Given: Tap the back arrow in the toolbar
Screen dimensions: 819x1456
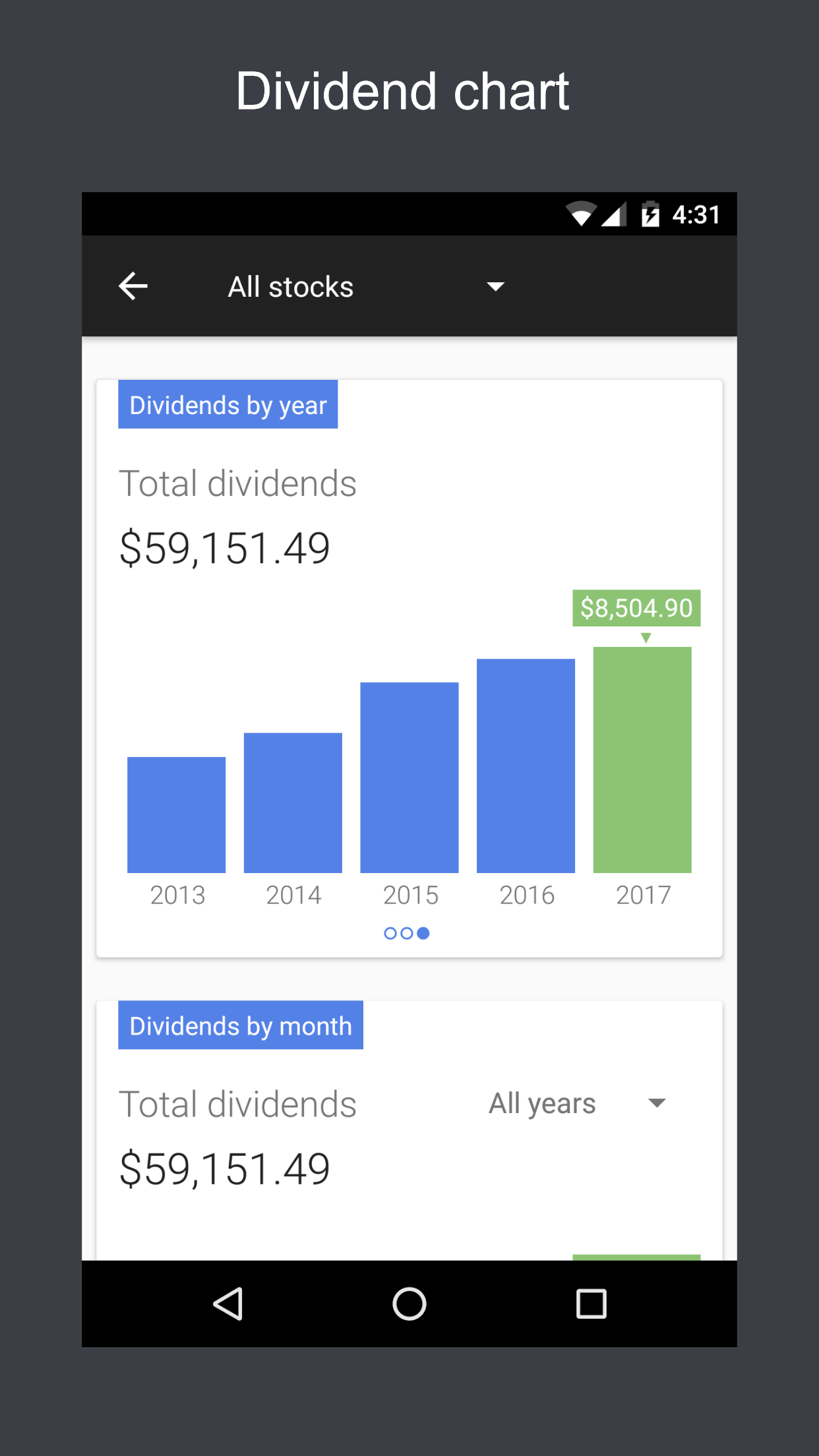Looking at the screenshot, I should pos(133,286).
